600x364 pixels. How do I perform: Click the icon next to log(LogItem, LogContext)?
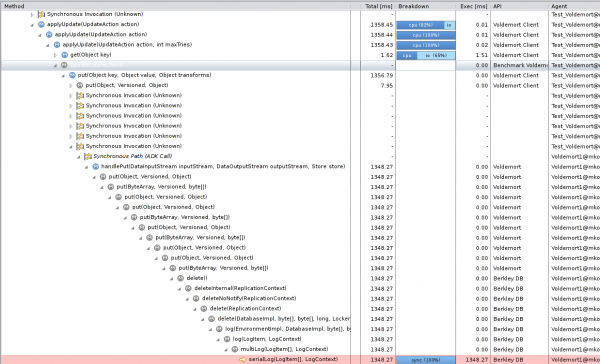click(x=227, y=339)
